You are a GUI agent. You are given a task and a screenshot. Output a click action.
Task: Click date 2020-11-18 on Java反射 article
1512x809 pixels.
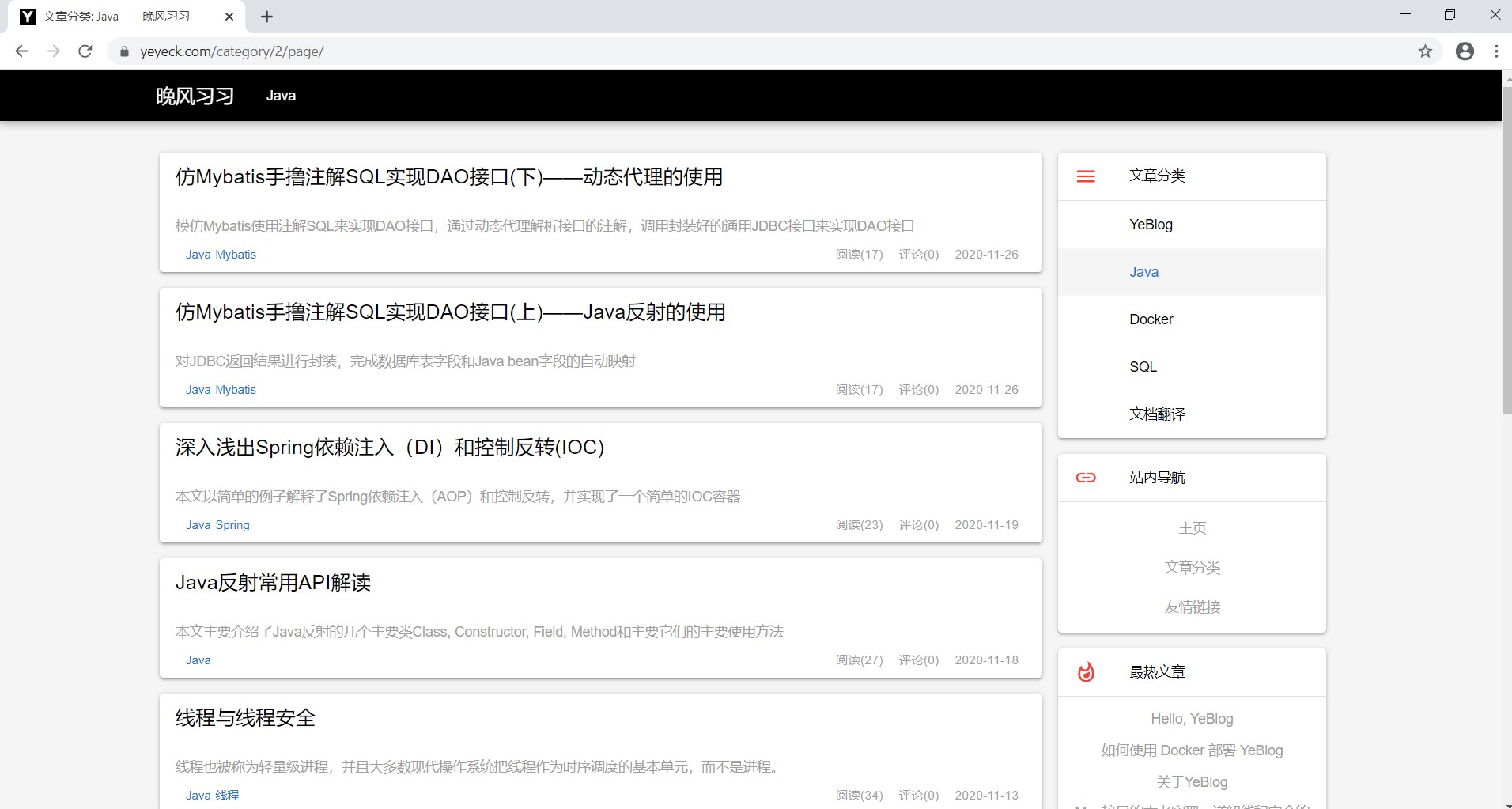[986, 660]
